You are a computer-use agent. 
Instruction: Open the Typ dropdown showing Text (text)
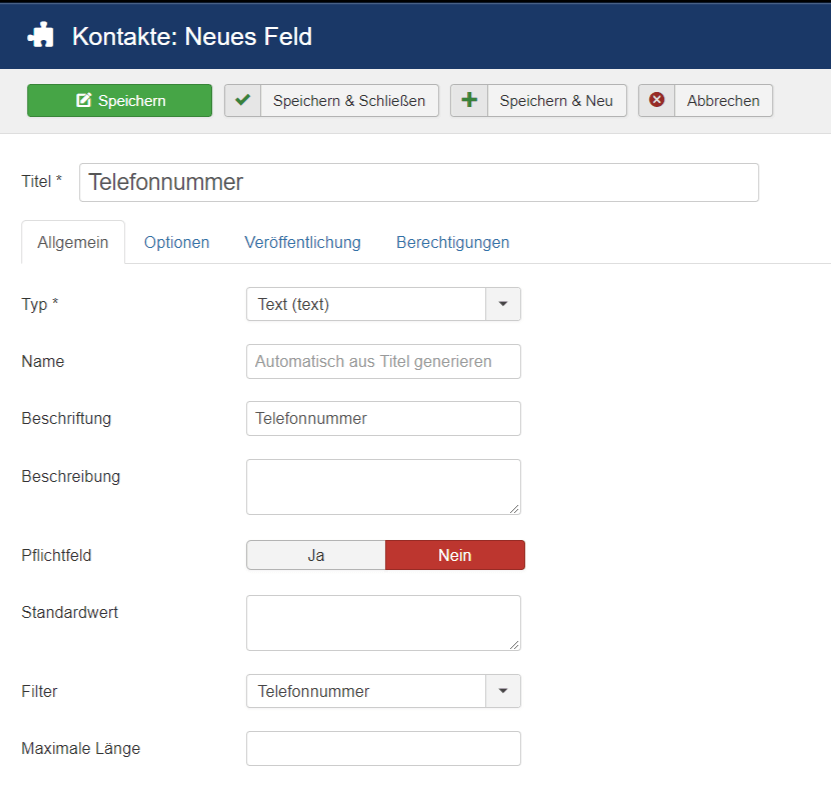383,304
